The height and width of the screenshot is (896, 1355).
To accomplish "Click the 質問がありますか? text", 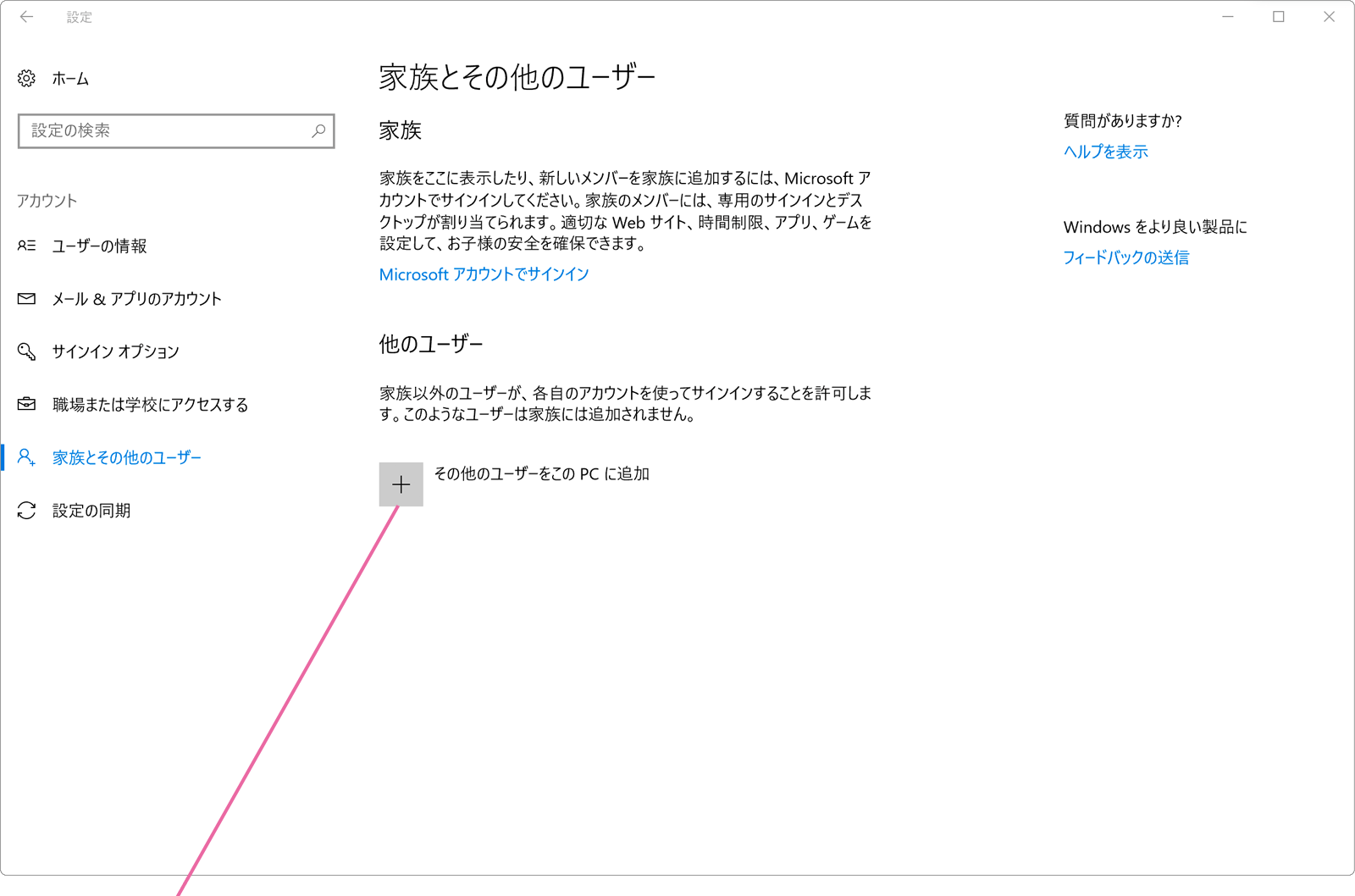I will point(1122,121).
